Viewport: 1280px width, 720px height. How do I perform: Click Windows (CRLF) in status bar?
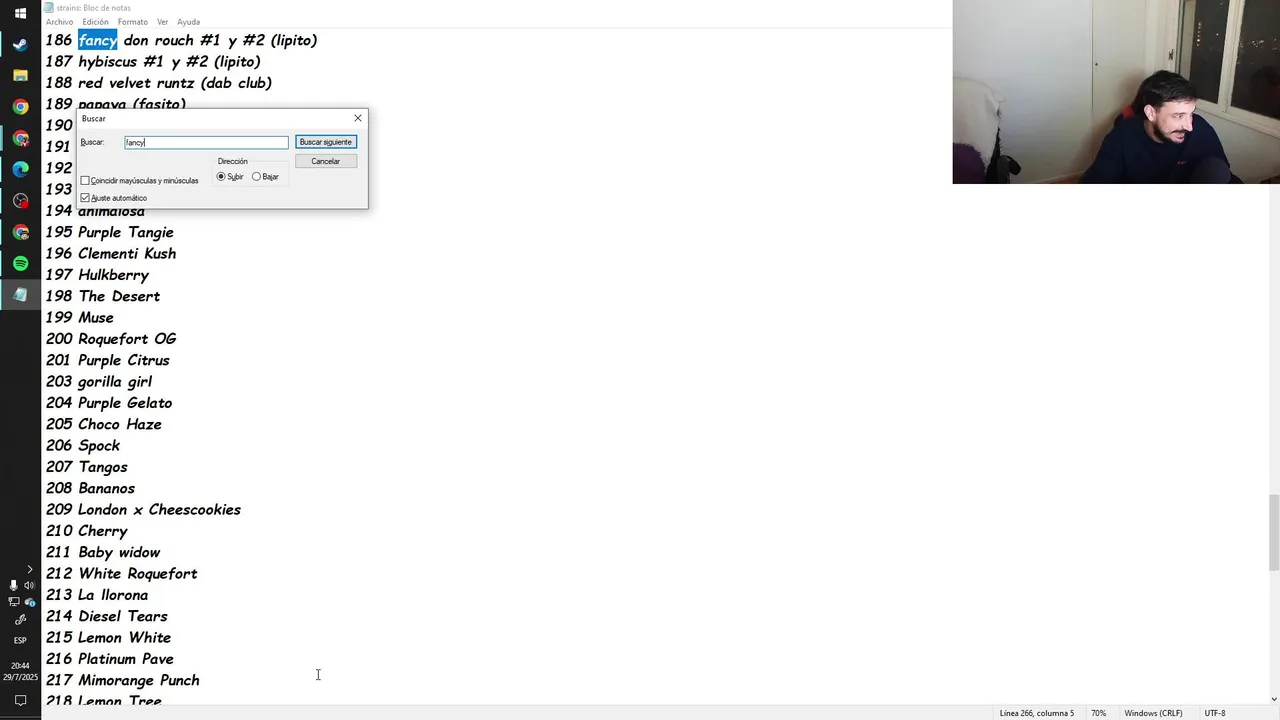click(x=1153, y=713)
